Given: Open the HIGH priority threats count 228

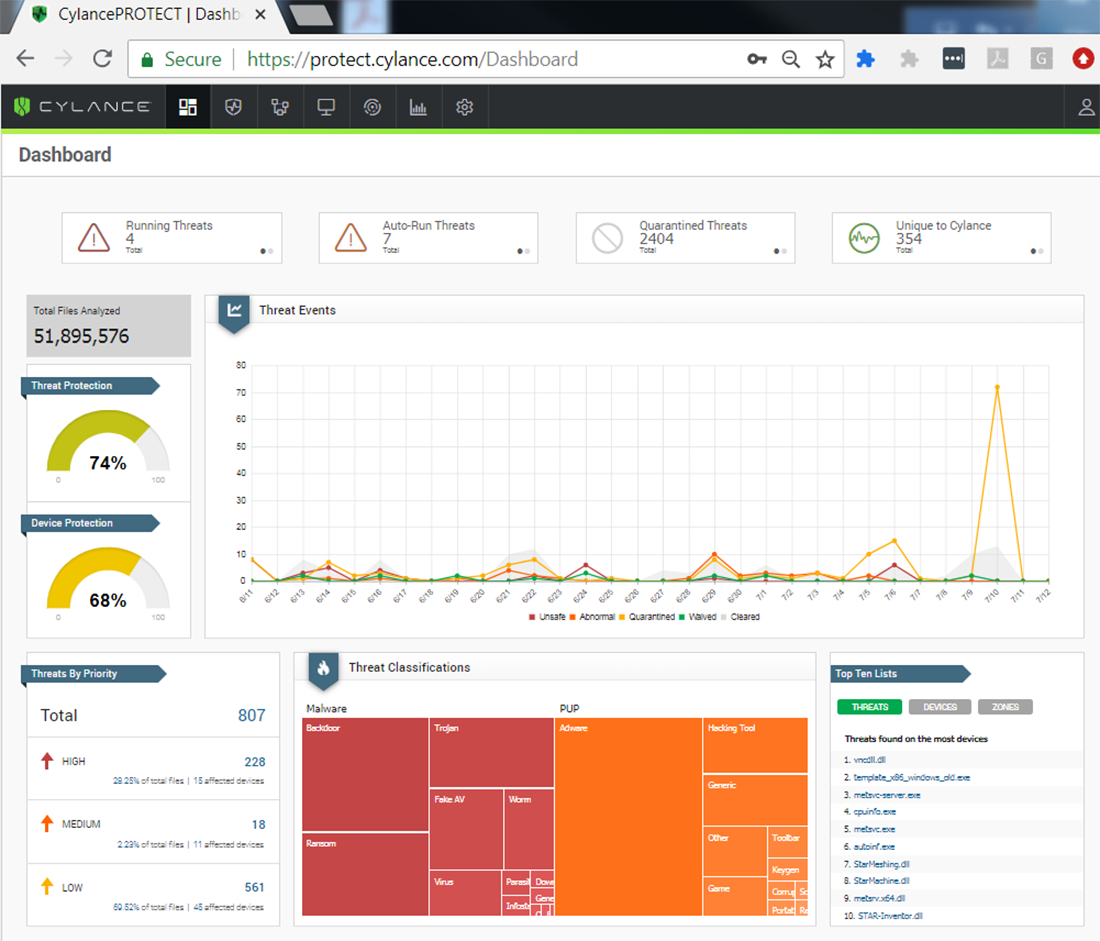Looking at the screenshot, I should [x=255, y=762].
